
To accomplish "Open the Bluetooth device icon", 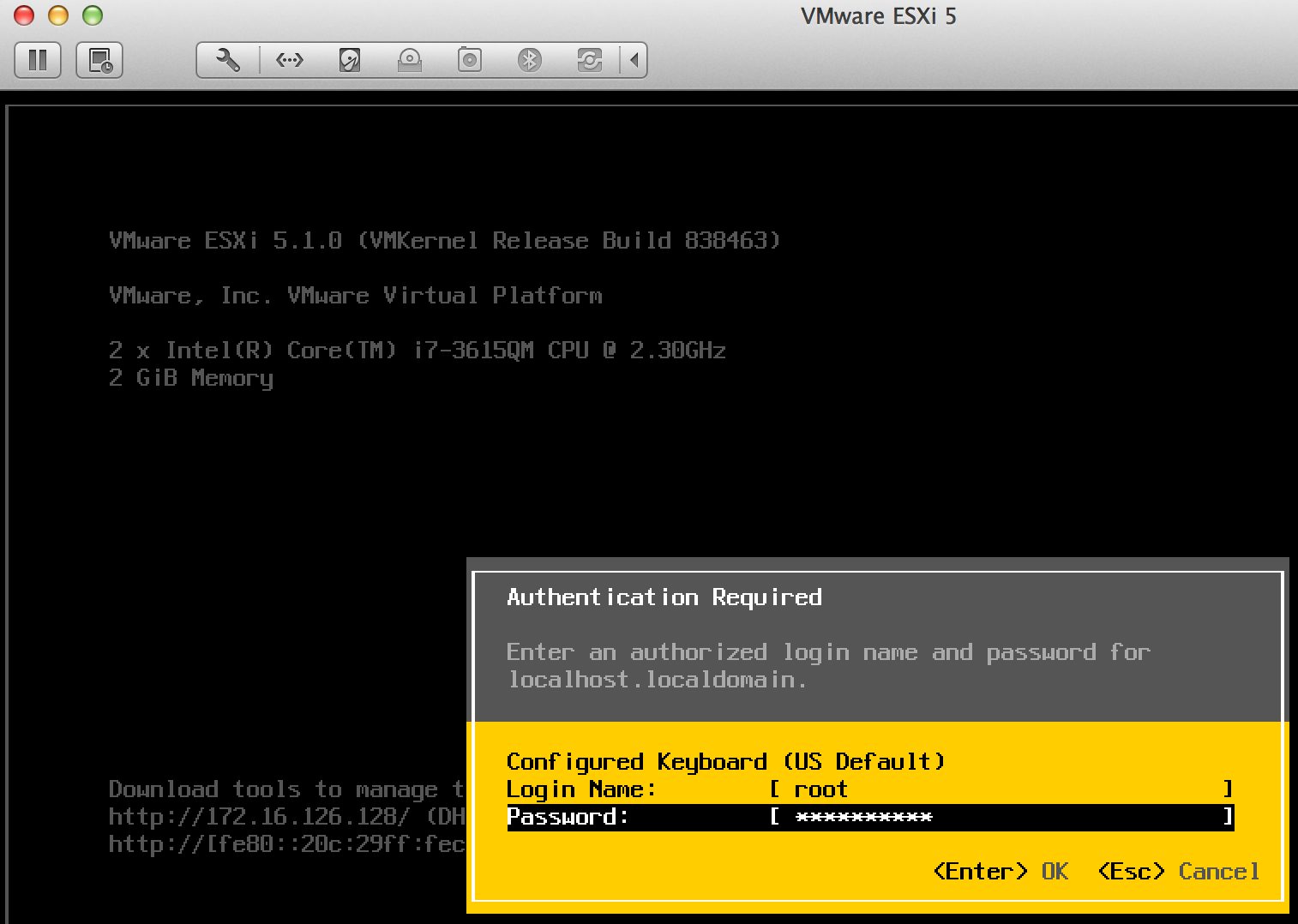I will [530, 60].
